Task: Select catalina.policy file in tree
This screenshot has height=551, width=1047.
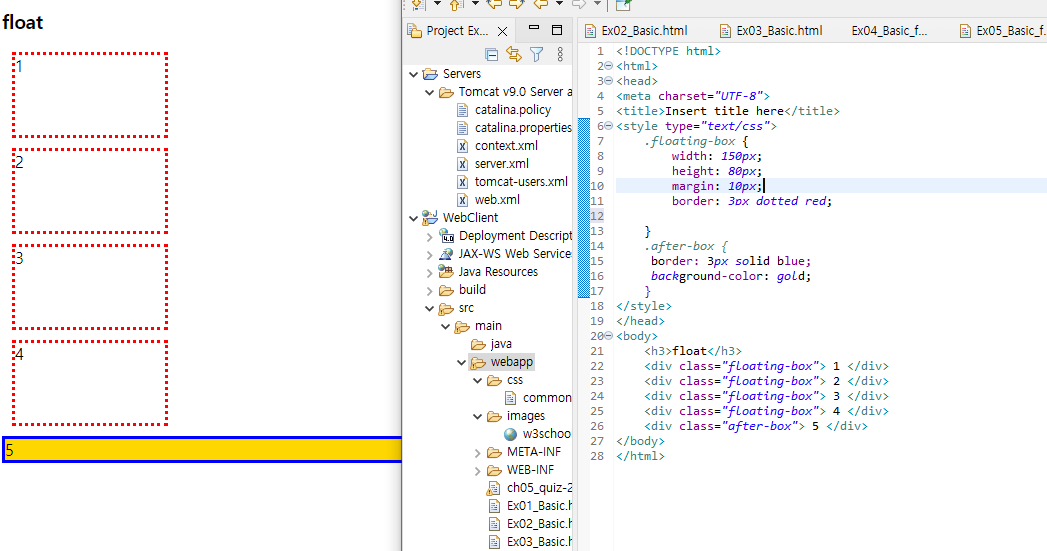Action: click(x=513, y=110)
